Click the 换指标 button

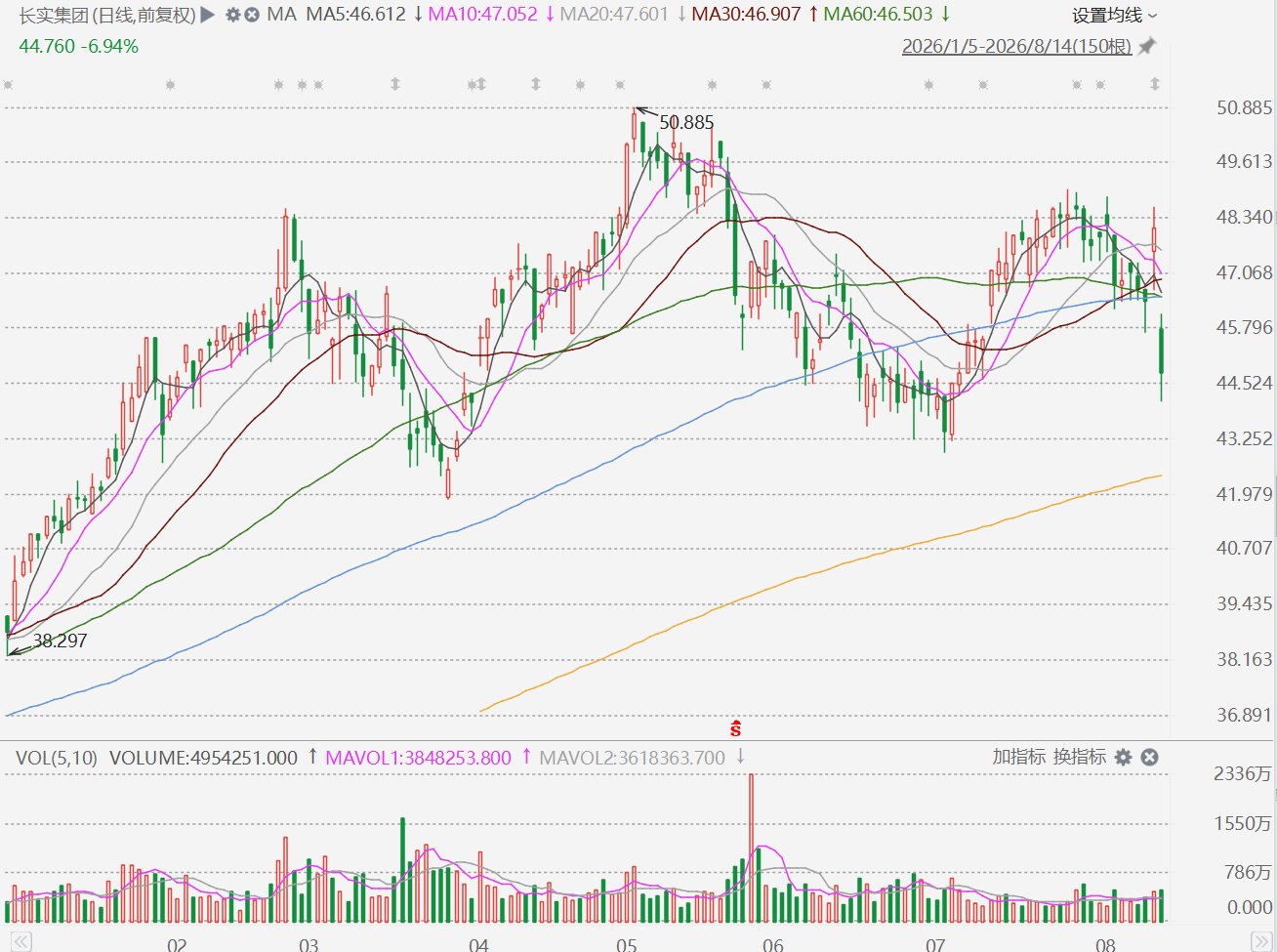coord(1080,757)
